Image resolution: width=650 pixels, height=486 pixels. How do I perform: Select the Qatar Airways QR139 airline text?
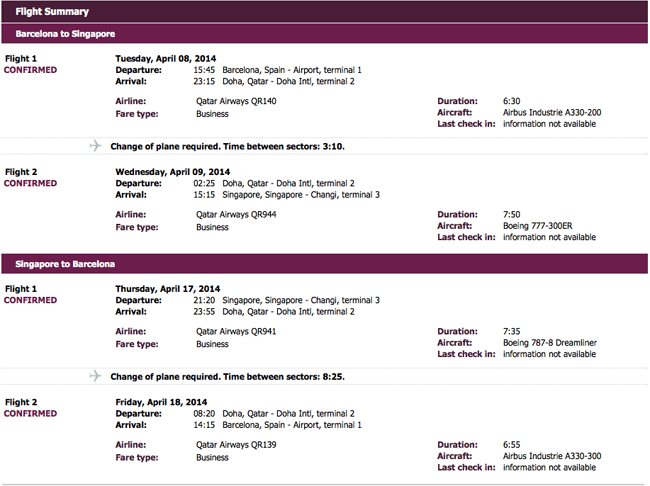235,444
